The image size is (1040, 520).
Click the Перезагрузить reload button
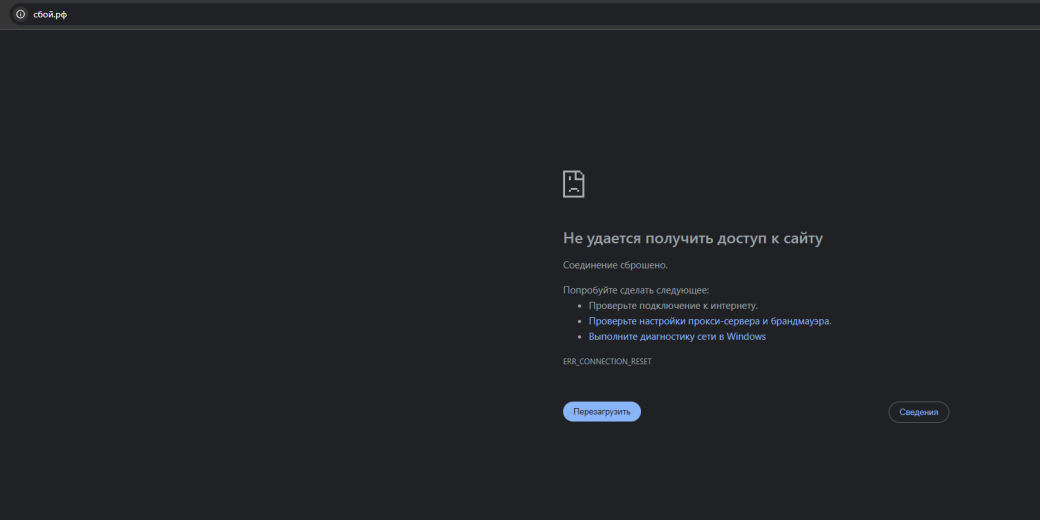click(x=602, y=412)
